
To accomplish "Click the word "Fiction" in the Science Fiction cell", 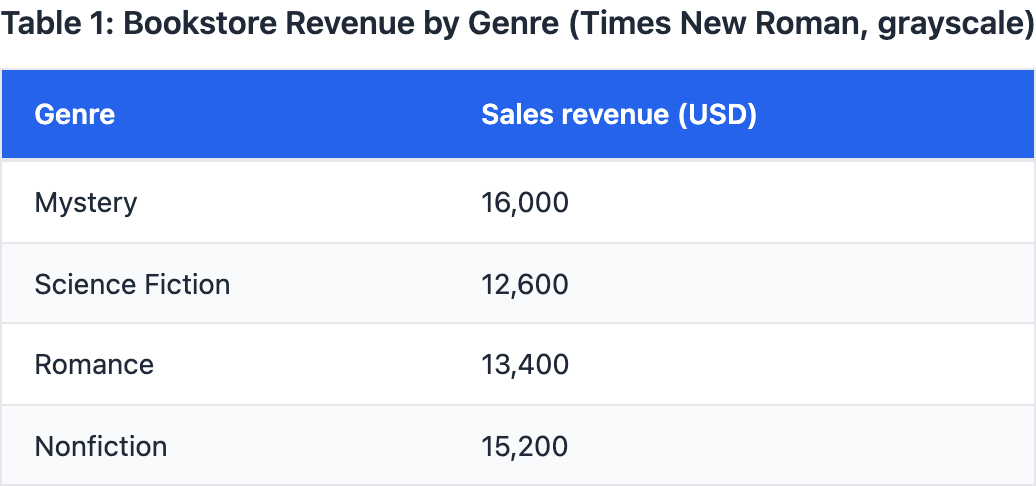I will 190,285.
